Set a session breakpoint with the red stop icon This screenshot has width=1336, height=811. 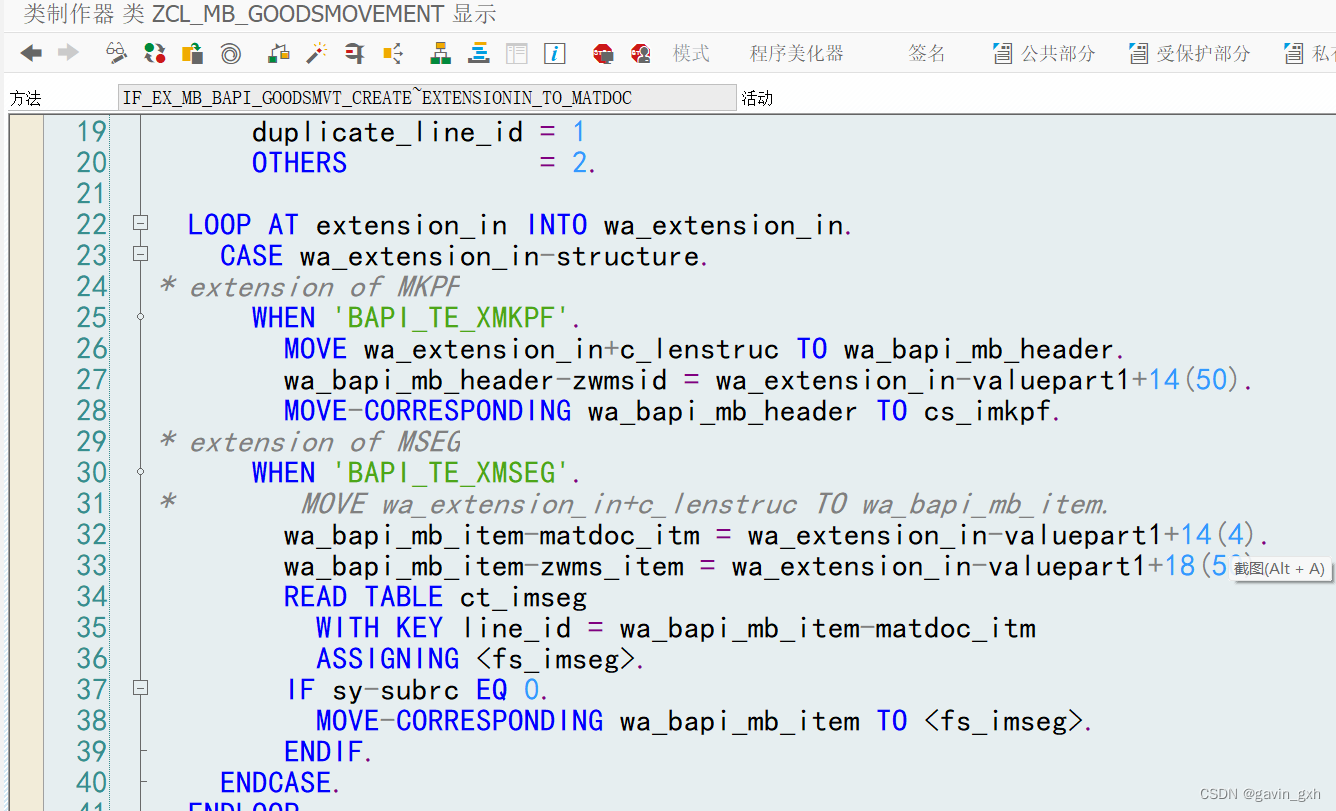click(x=603, y=52)
